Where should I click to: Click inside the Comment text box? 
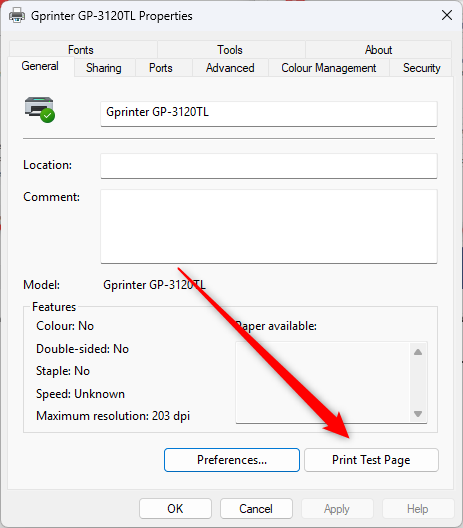pyautogui.click(x=269, y=226)
